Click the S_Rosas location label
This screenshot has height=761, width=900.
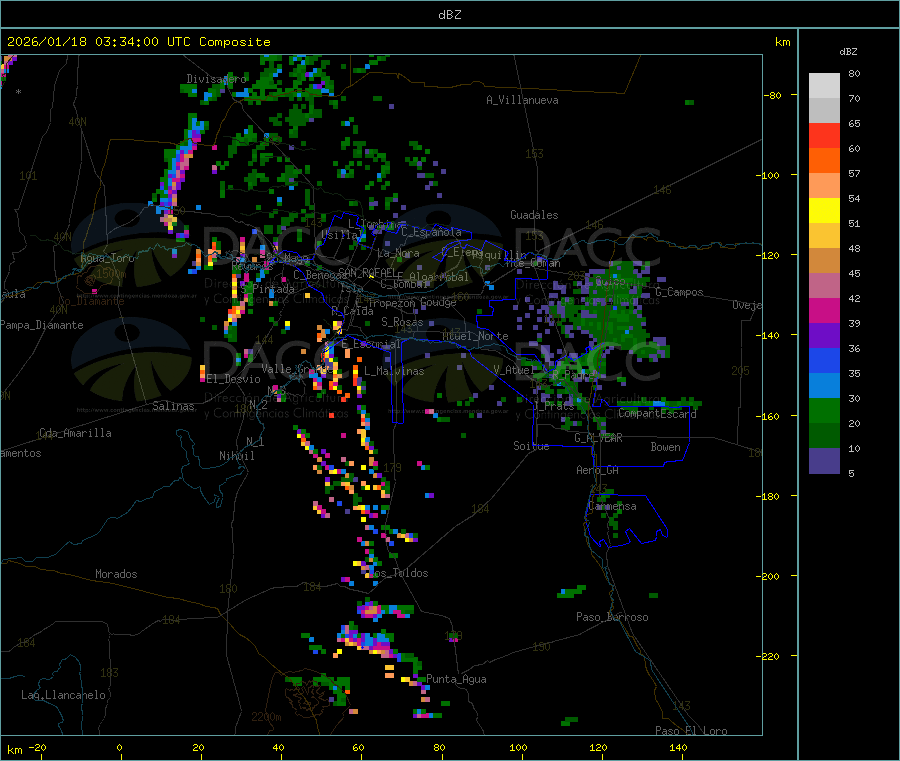(x=402, y=322)
